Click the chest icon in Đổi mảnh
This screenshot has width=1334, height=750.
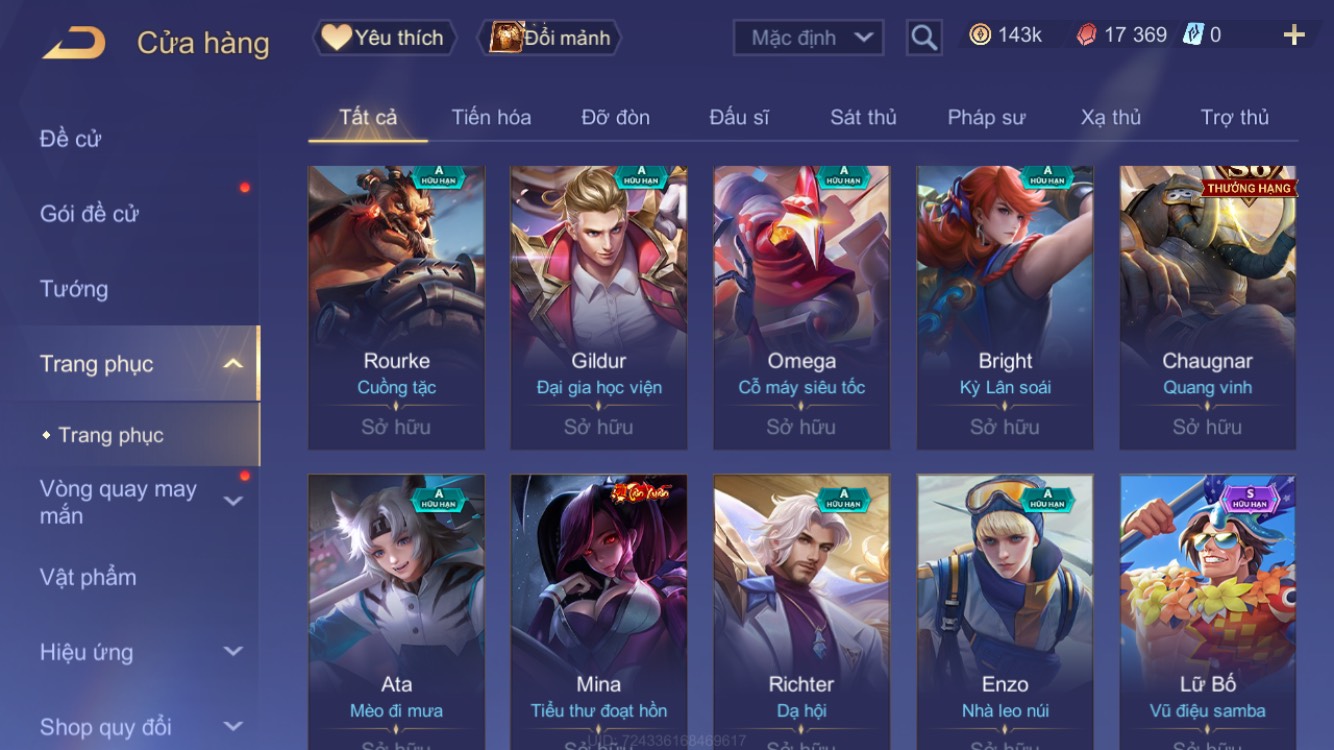tap(506, 37)
